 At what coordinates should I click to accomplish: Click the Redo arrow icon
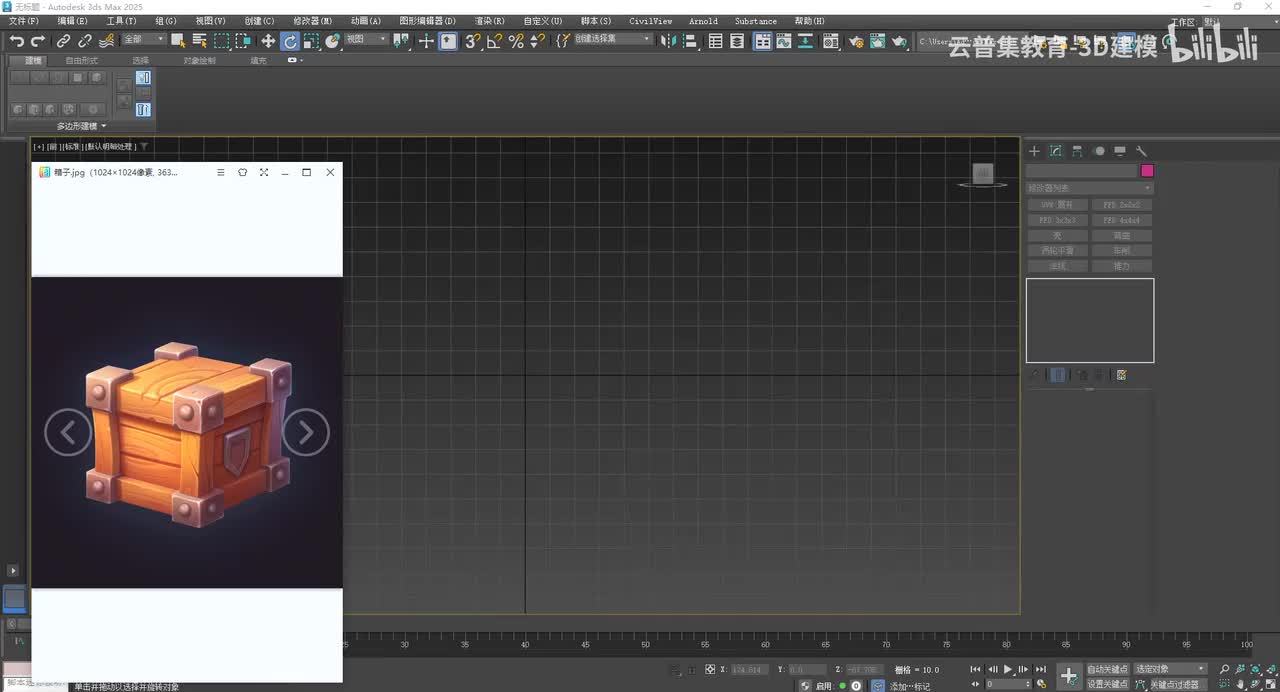[x=38, y=41]
